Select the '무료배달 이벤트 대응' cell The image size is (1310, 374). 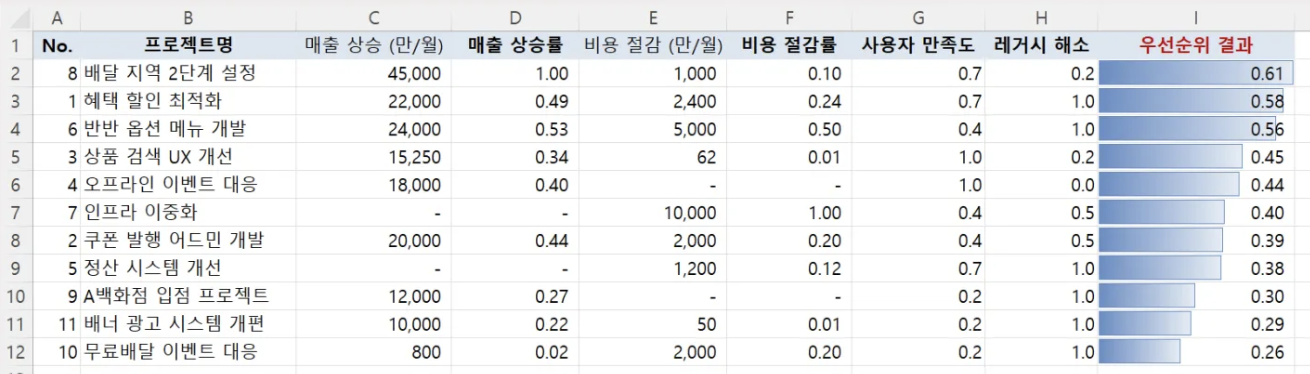[x=189, y=352]
